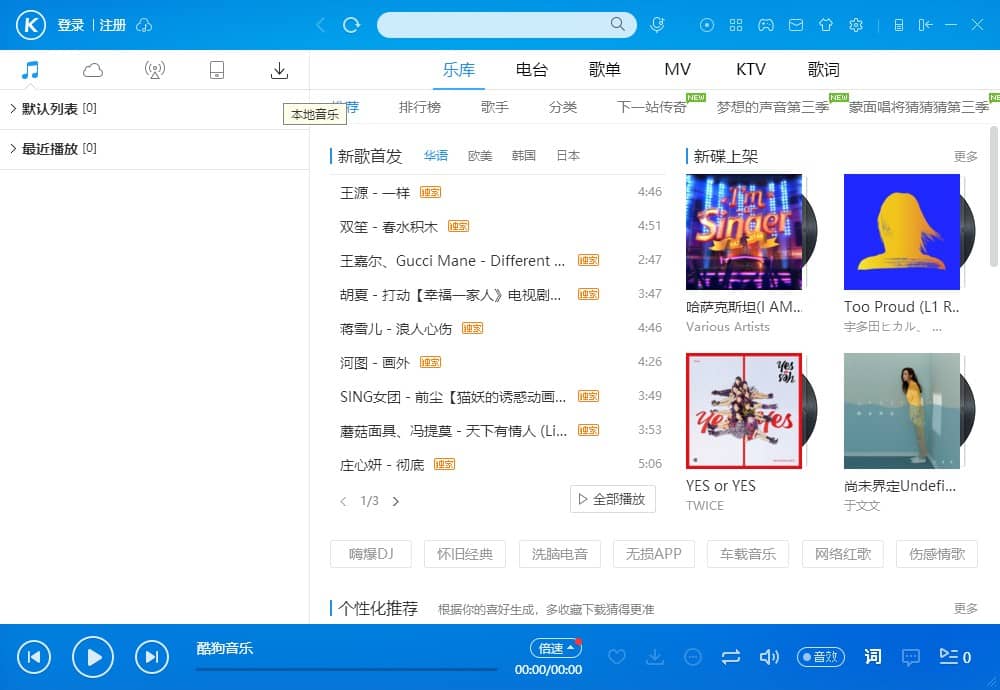This screenshot has width=1000, height=690.
Task: Open the 歌手 sub-tab
Action: [x=495, y=107]
